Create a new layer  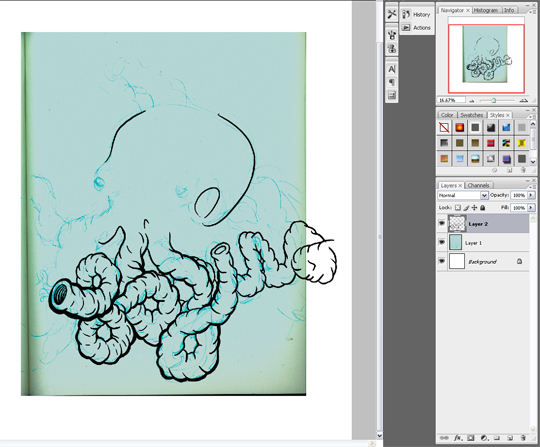[x=510, y=438]
